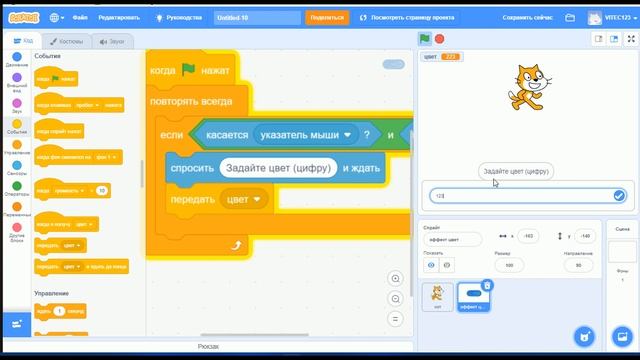Select the Сенсоры block category
This screenshot has height=360, width=640.
(17, 168)
